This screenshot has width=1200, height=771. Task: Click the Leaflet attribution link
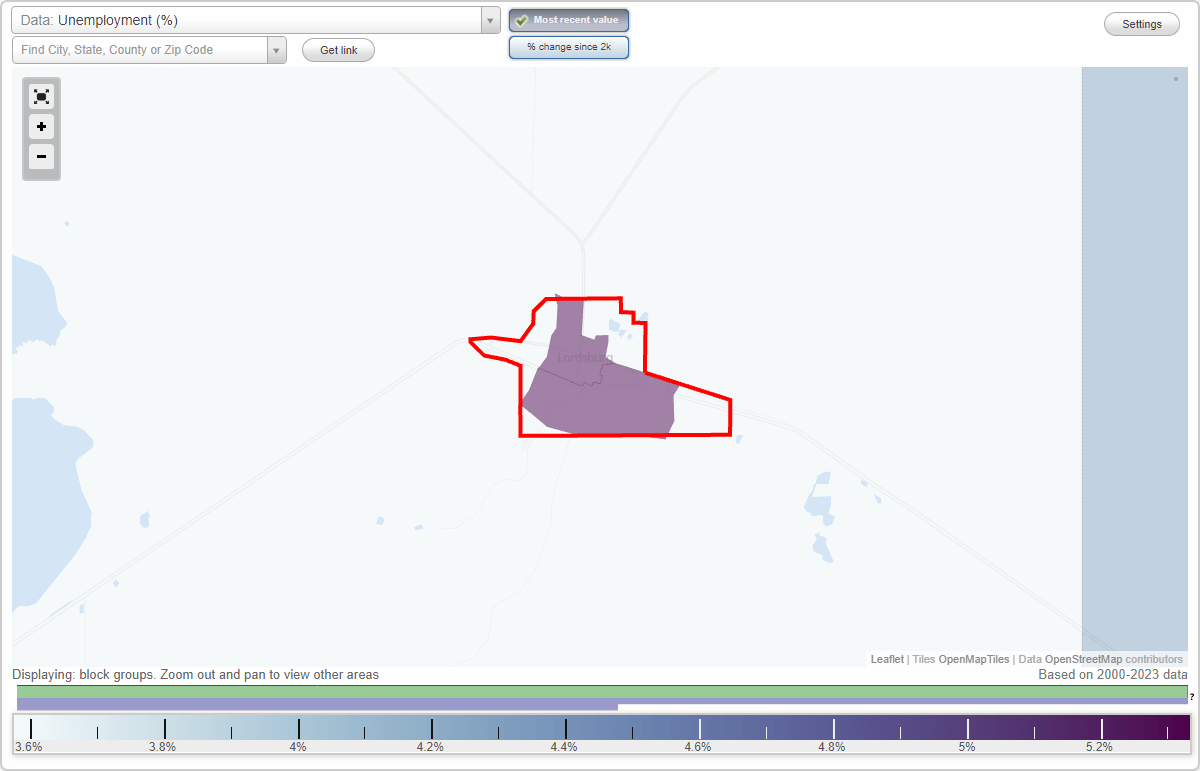[887, 659]
